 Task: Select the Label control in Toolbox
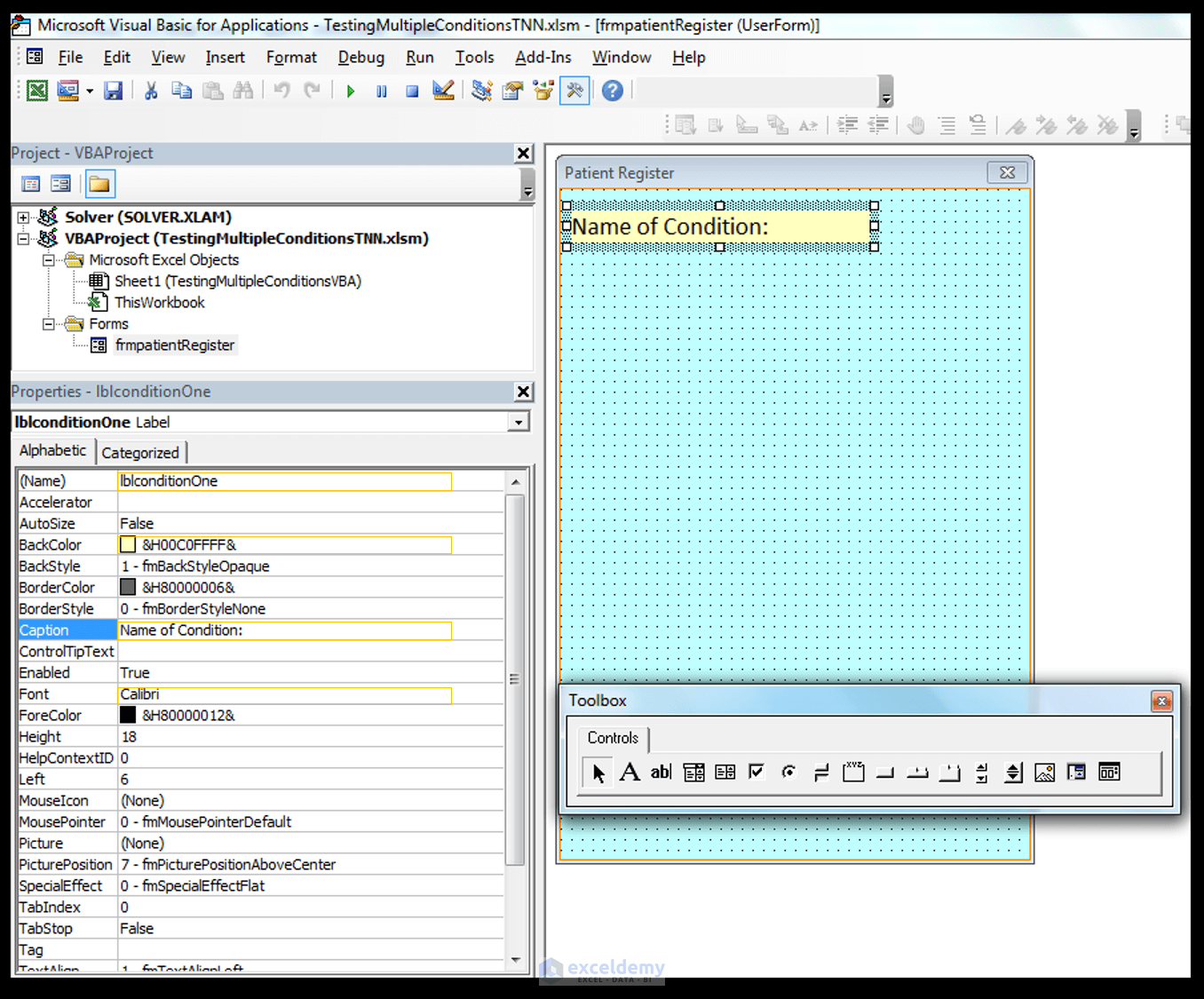pyautogui.click(x=630, y=773)
